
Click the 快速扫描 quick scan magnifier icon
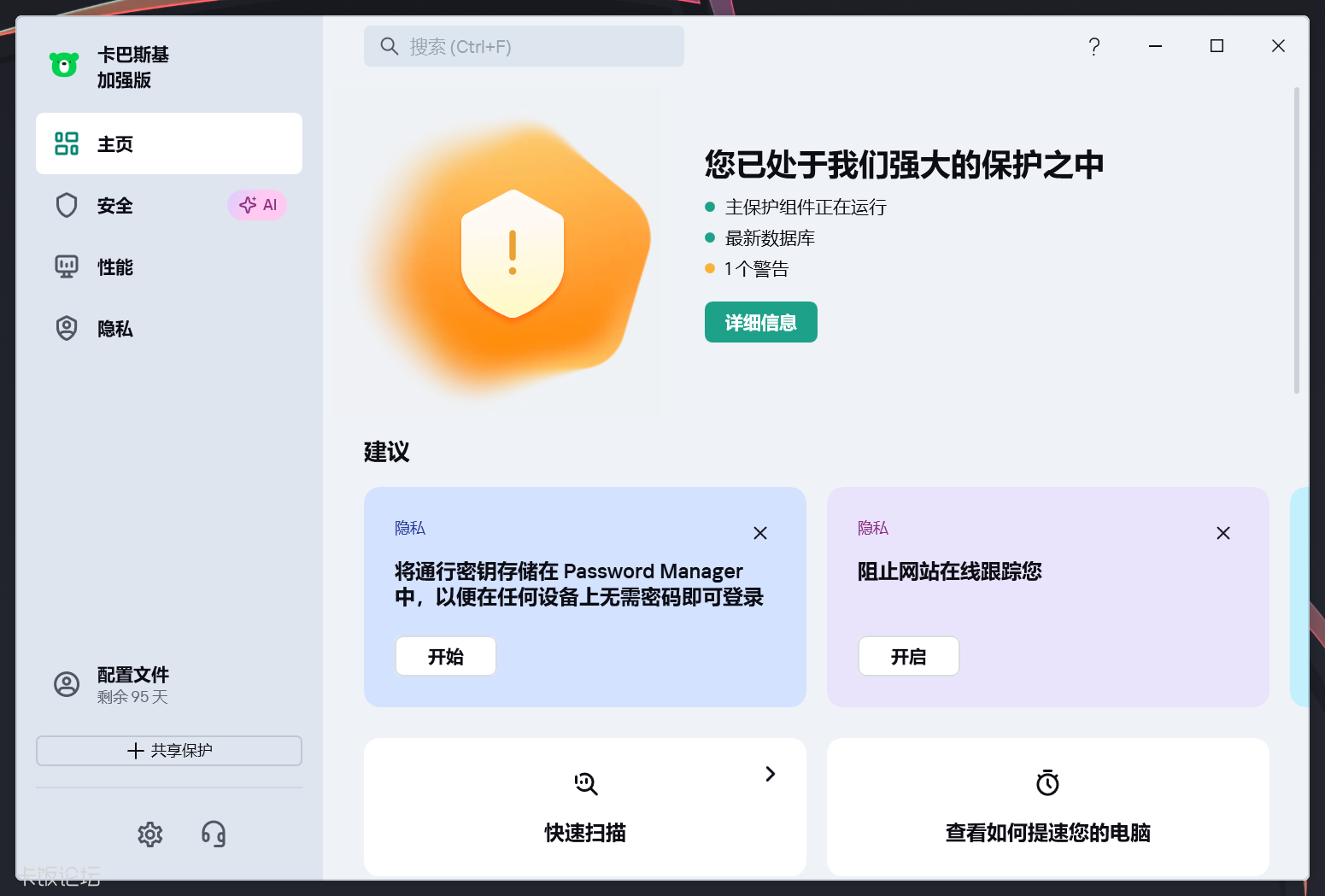585,783
